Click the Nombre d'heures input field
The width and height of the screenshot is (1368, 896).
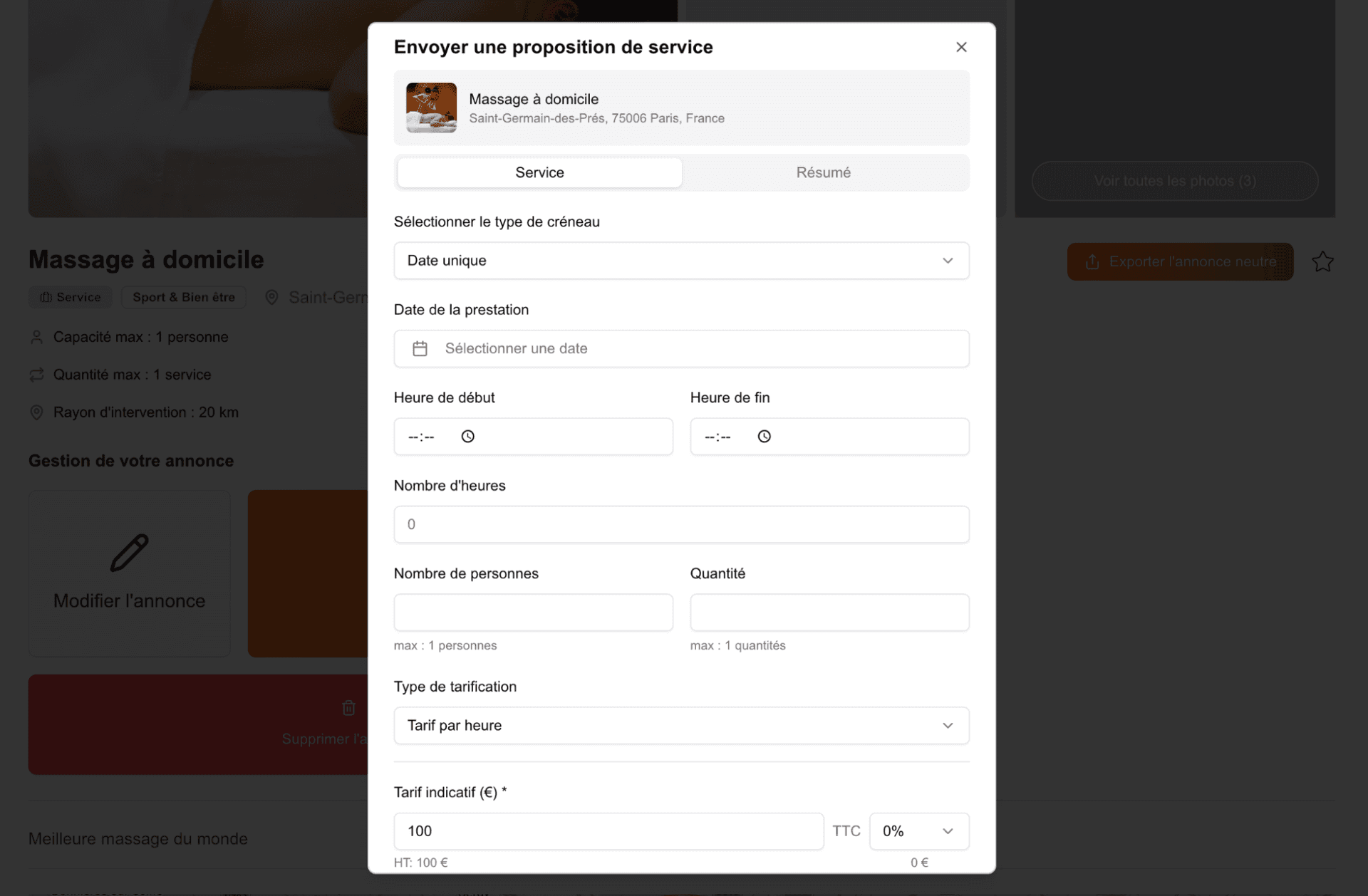point(681,524)
